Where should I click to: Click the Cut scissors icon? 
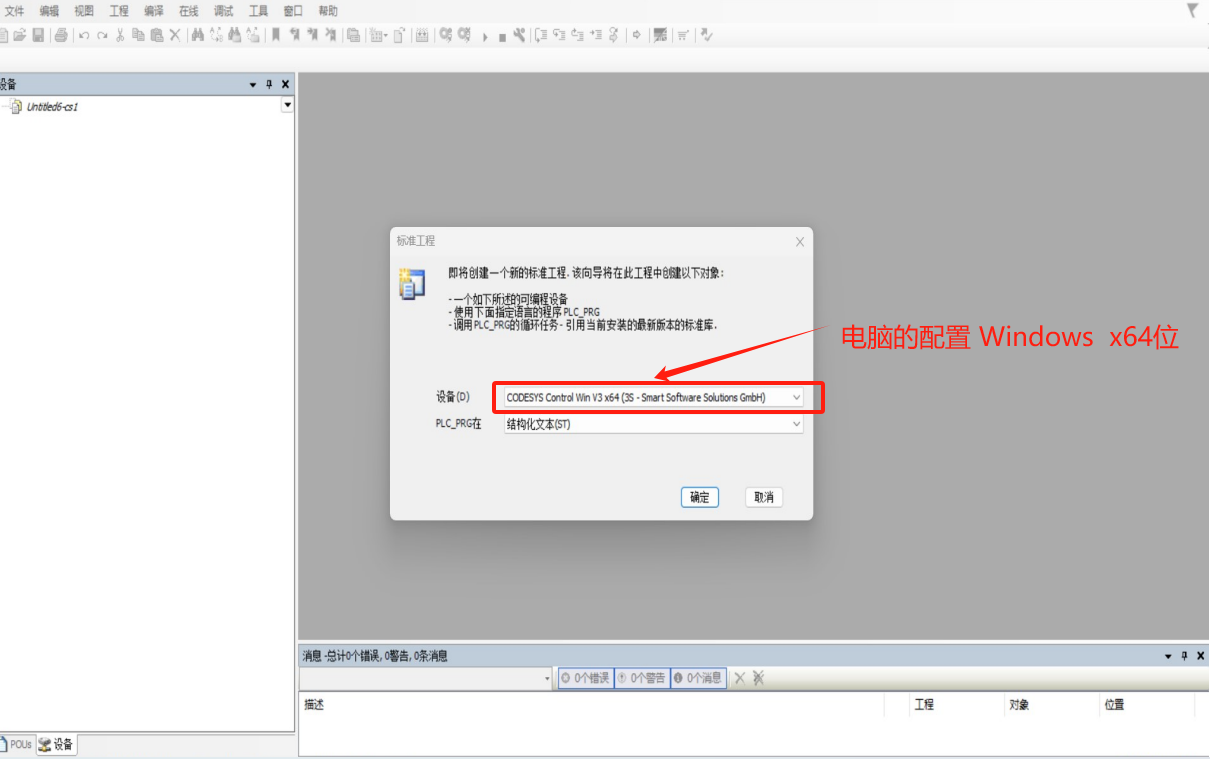click(x=120, y=35)
